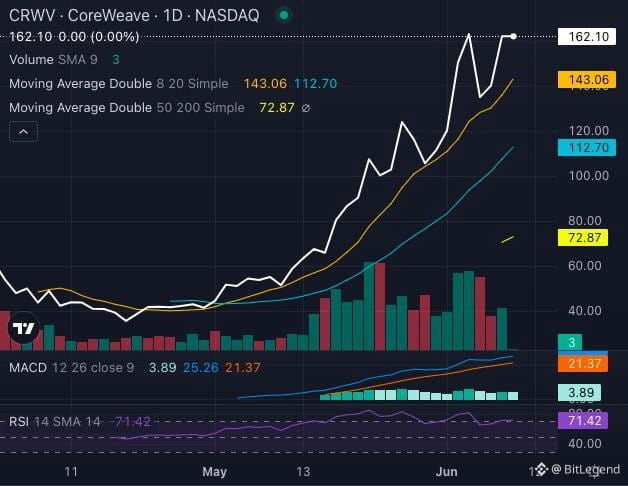Click the yellow 72.87 price axis tag
The width and height of the screenshot is (628, 486).
pyautogui.click(x=583, y=238)
